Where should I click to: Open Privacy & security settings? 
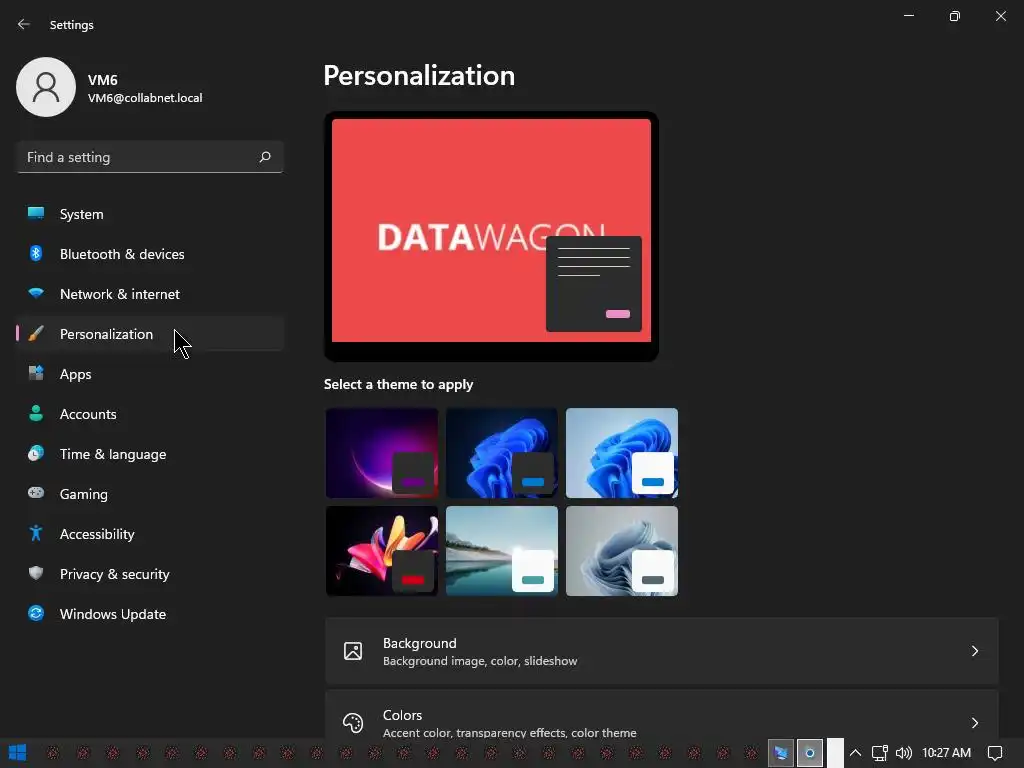click(x=150, y=574)
